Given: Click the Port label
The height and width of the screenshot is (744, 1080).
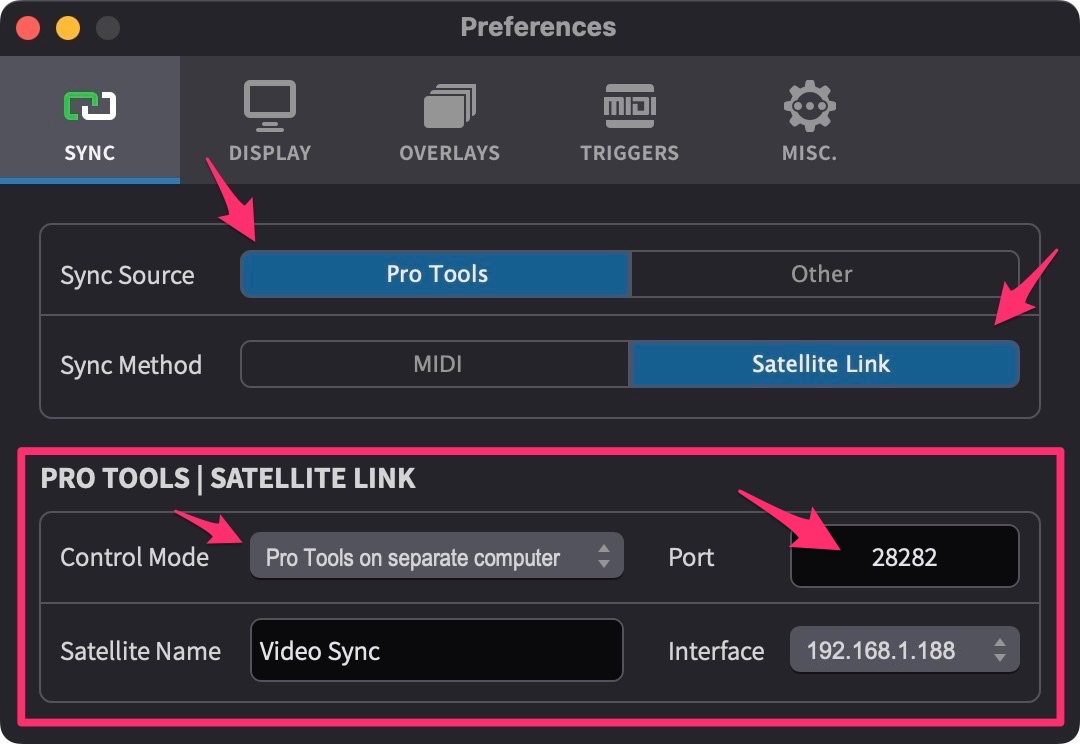Looking at the screenshot, I should (x=691, y=557).
